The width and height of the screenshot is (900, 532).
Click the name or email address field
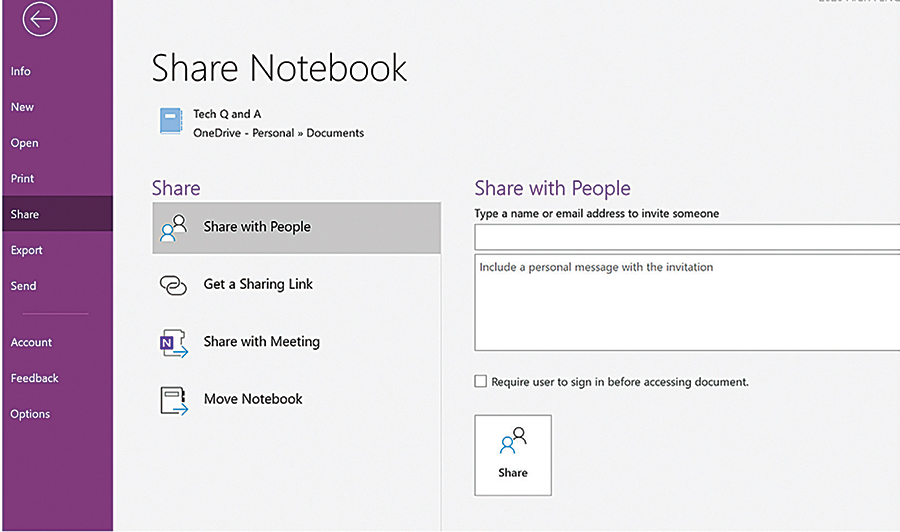click(x=686, y=238)
